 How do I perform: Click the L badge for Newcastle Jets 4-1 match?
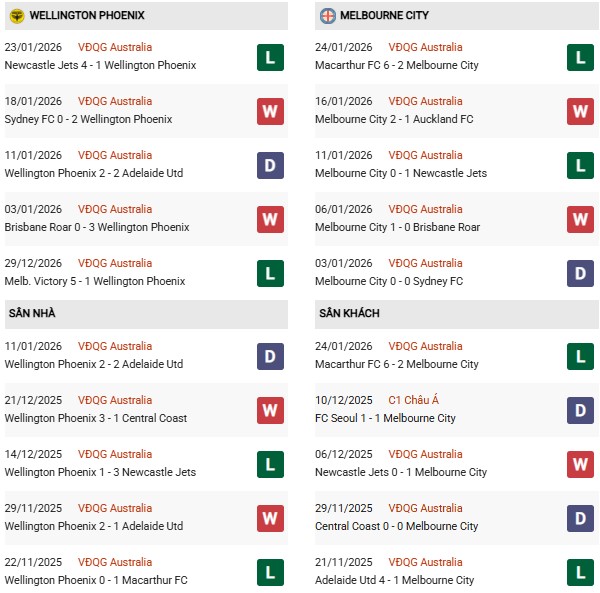(x=270, y=57)
